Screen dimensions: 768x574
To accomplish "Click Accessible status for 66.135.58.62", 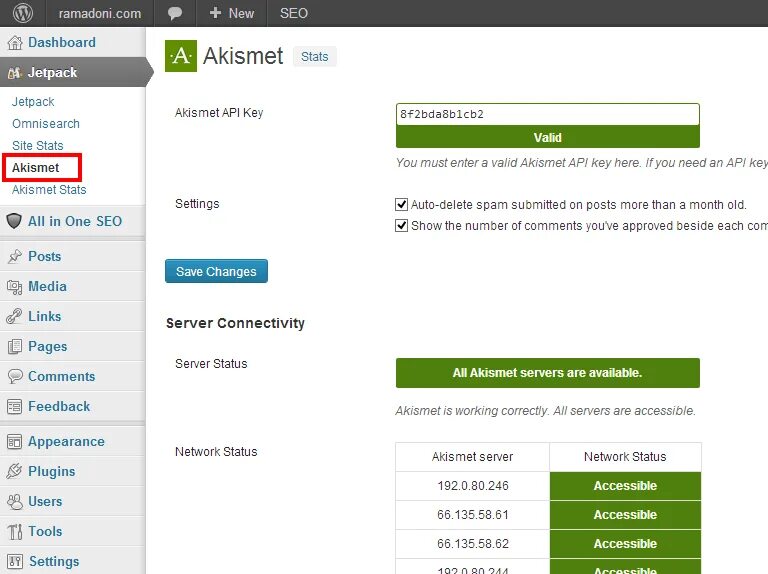I will tap(625, 544).
